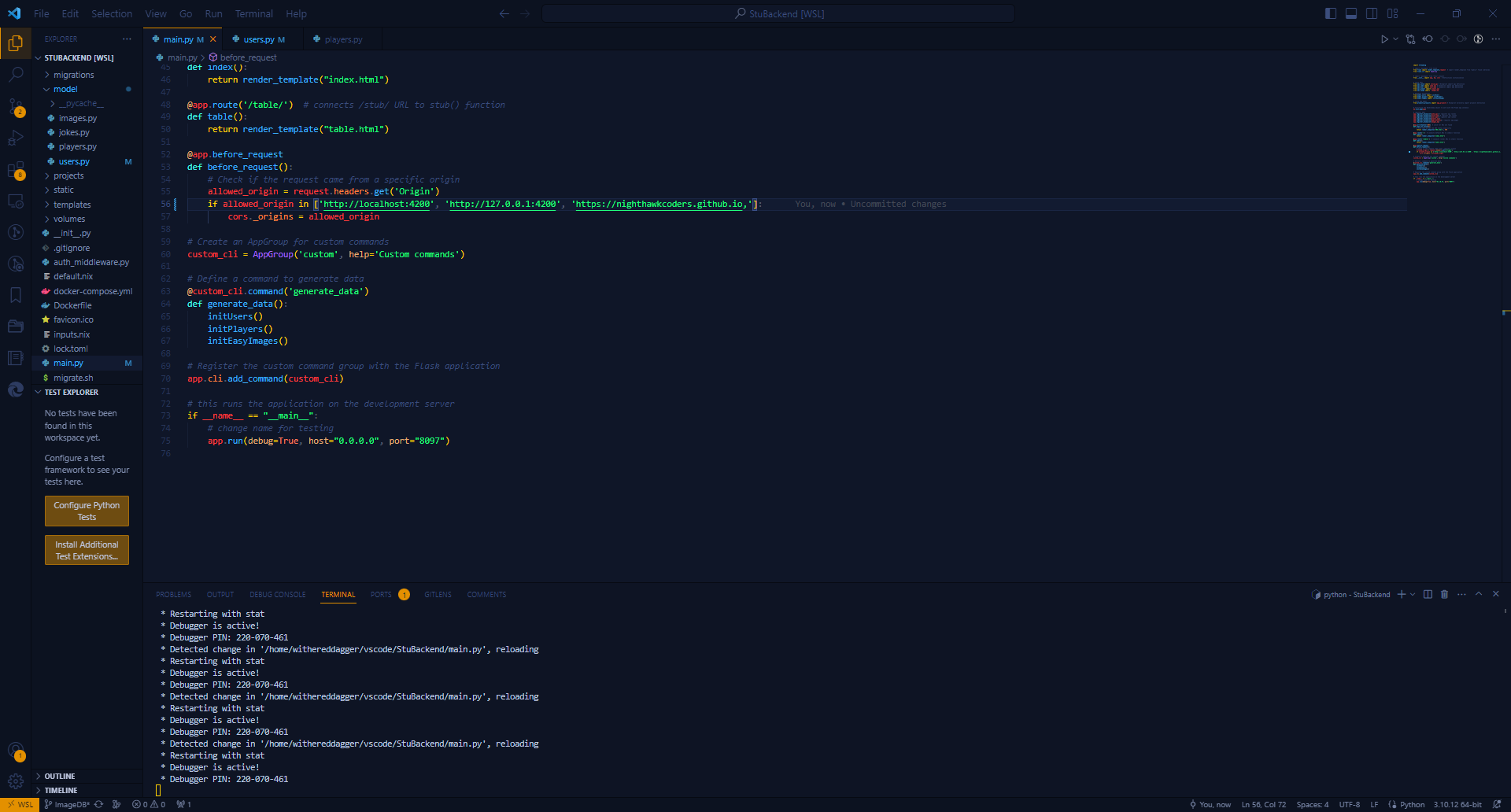
Task: Click Install Additional Test Extensions button
Action: click(x=87, y=550)
